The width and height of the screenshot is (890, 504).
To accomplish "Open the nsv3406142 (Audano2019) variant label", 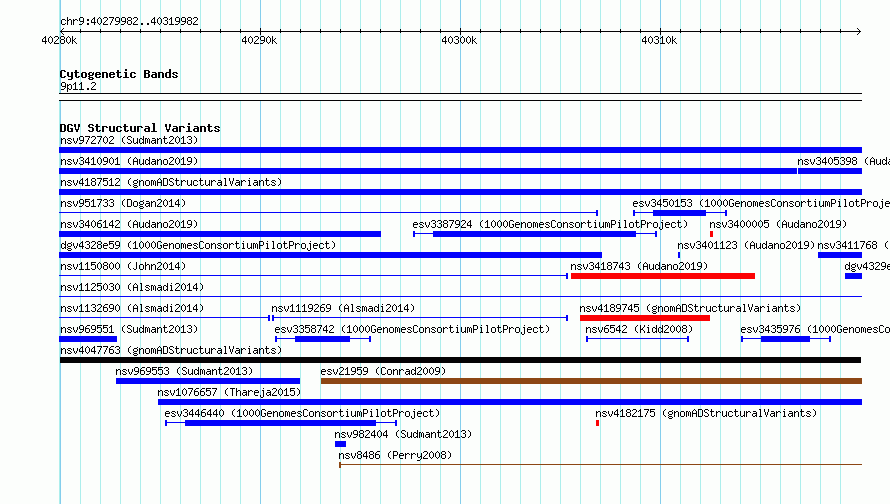I will (129, 224).
